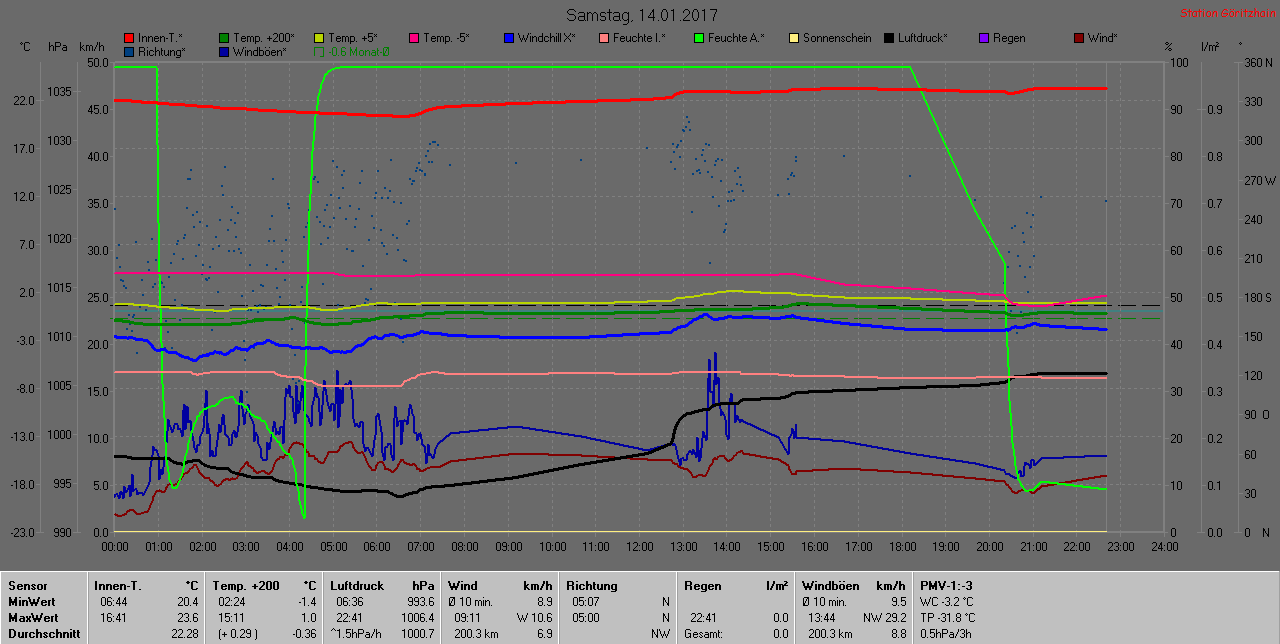Click the red Innen-T. legend swatch
The height and width of the screenshot is (644, 1280).
[129, 38]
